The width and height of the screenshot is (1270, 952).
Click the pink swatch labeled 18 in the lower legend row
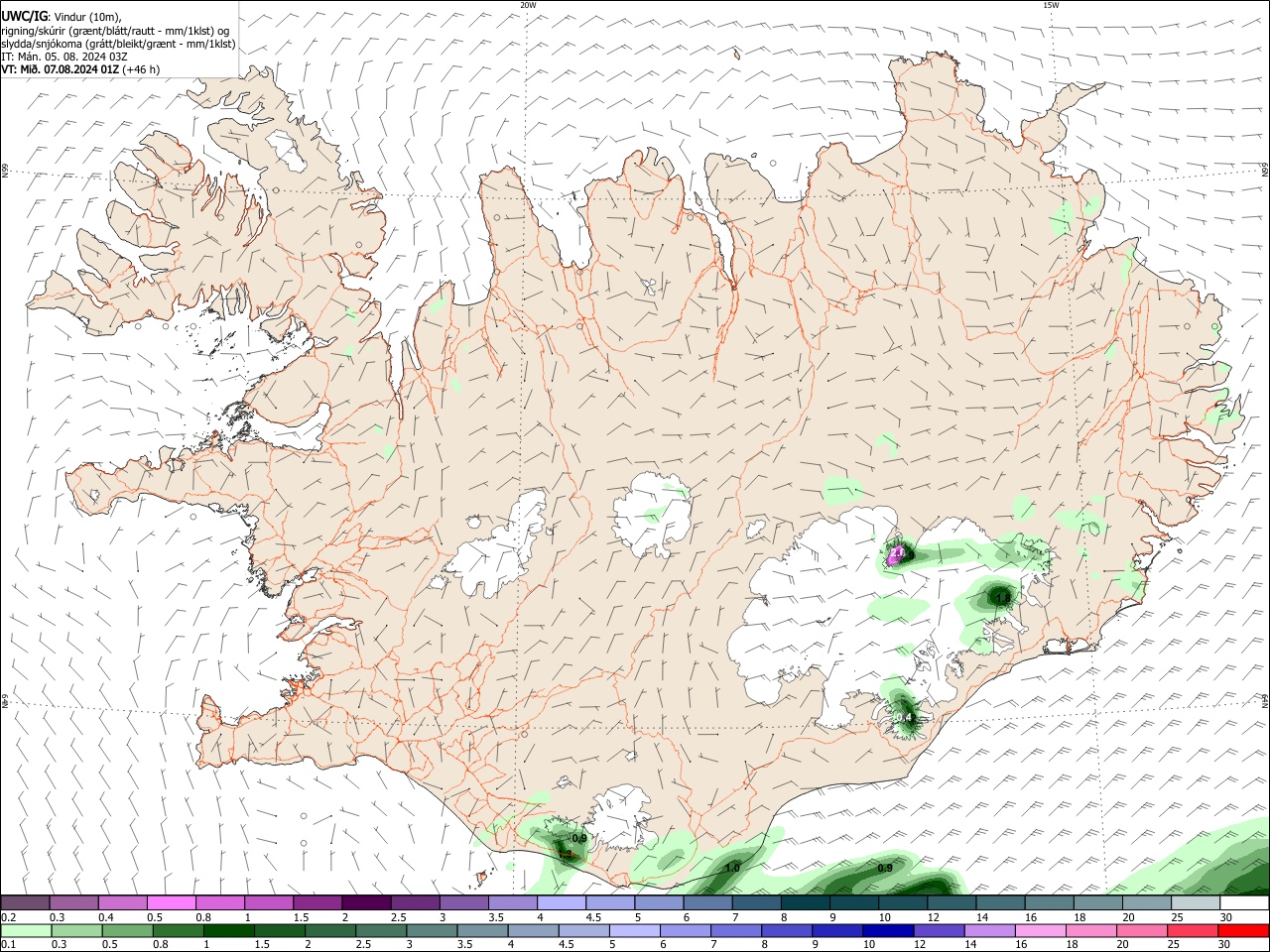1091,930
